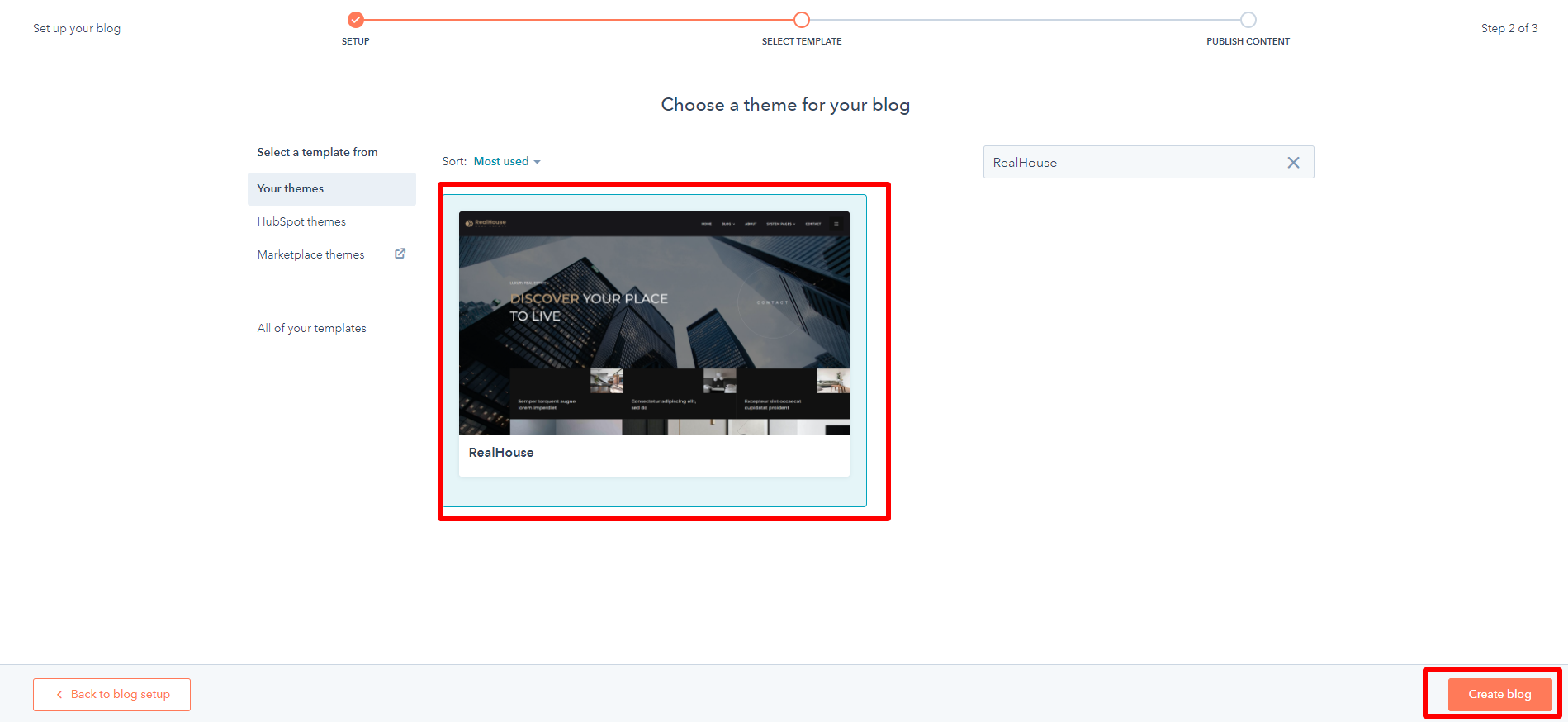
Task: Open the Sort Most used dropdown
Action: coord(507,162)
